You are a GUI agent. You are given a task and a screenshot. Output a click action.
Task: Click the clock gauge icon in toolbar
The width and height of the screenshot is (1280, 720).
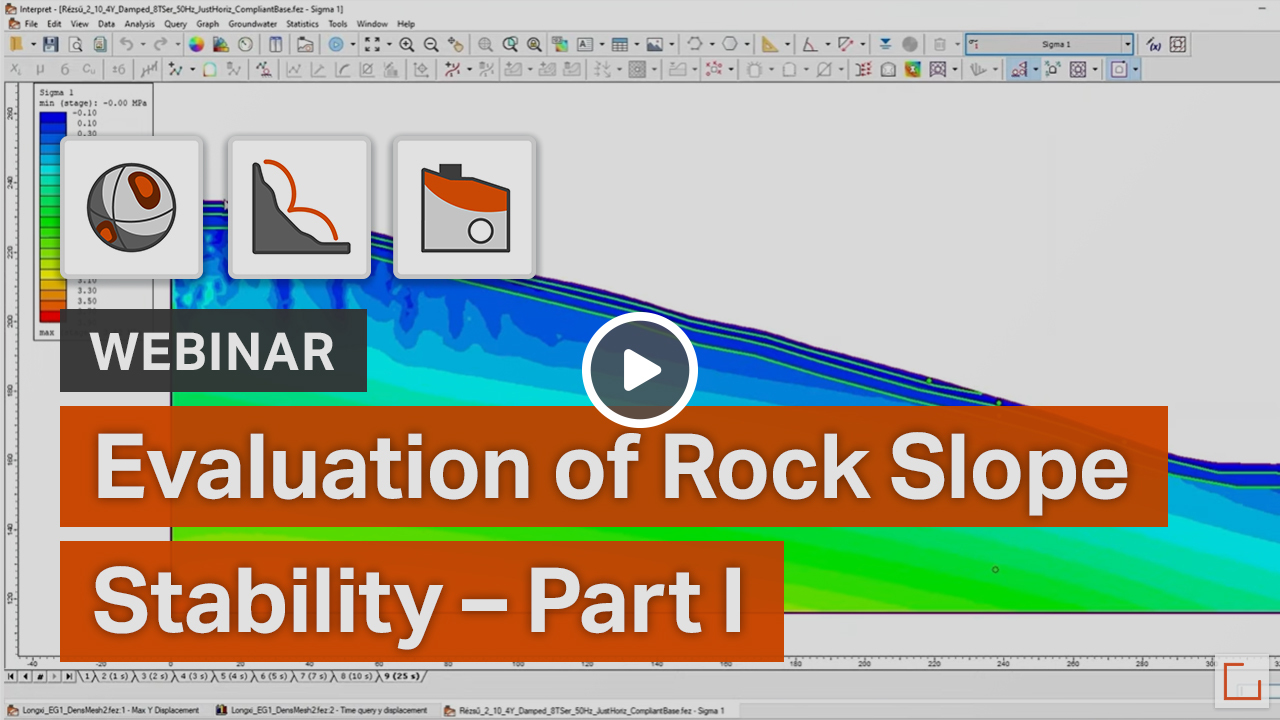click(245, 44)
